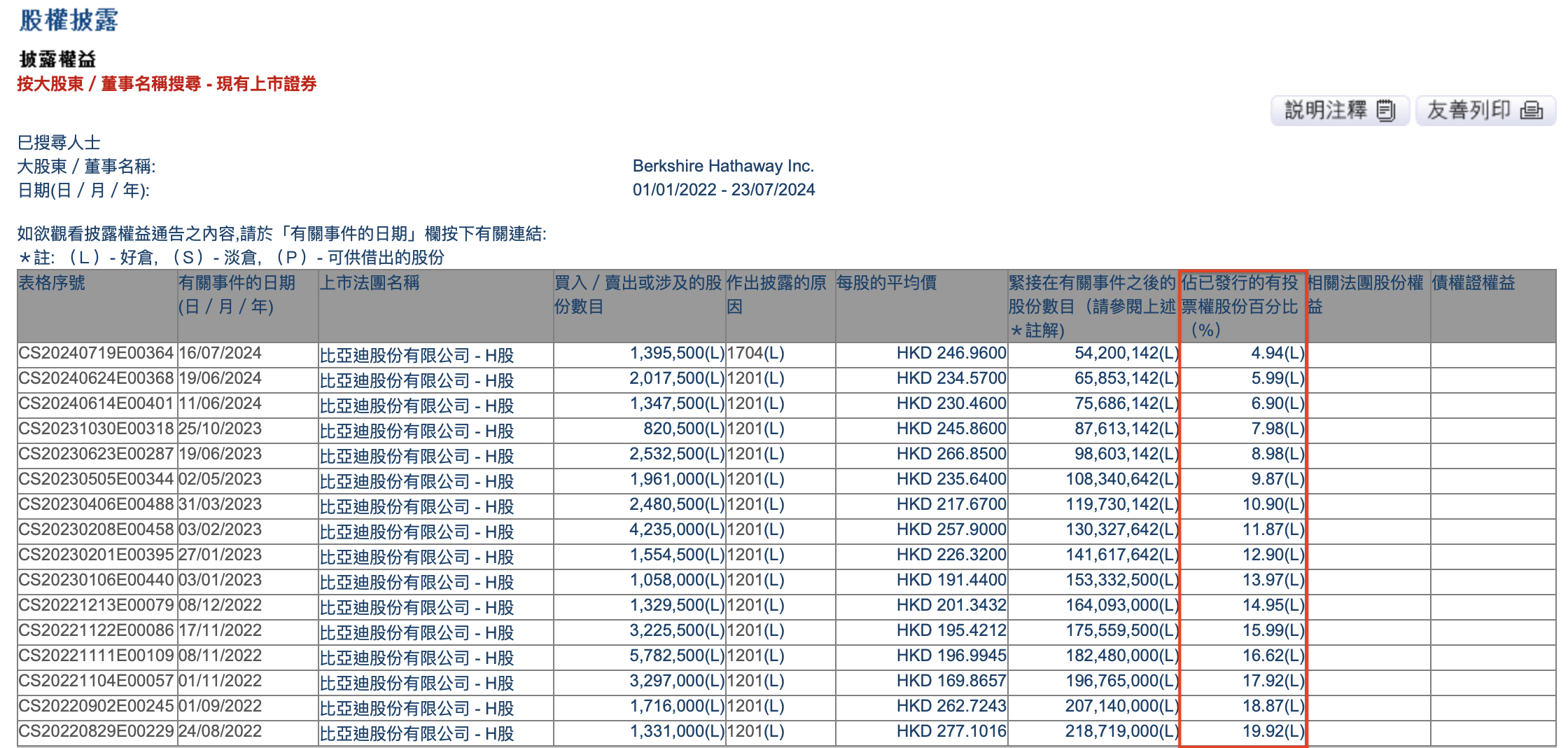Select form serial number CS20230505E00344
The height and width of the screenshot is (748, 1568).
click(96, 479)
